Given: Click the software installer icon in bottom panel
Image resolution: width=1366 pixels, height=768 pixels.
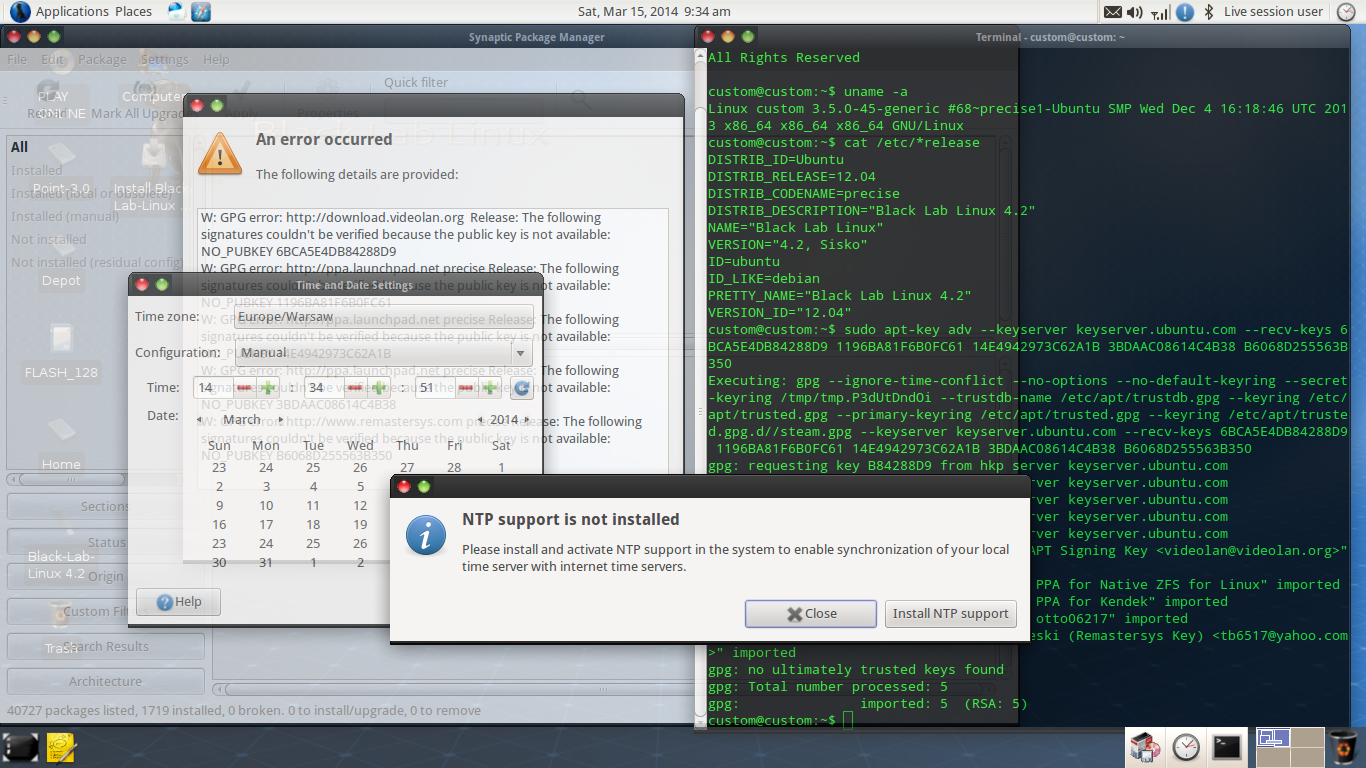Looking at the screenshot, I should 1145,746.
